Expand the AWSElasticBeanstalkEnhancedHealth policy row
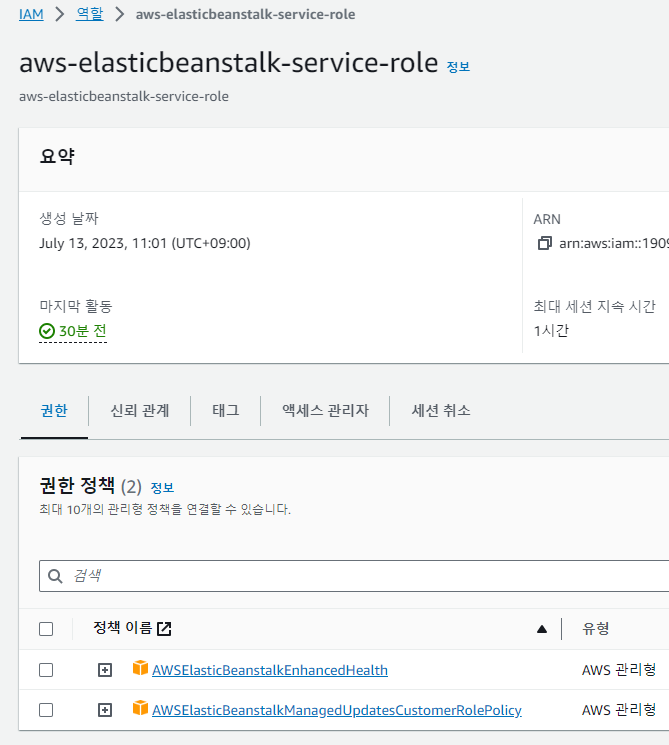Image resolution: width=669 pixels, height=745 pixels. click(105, 670)
